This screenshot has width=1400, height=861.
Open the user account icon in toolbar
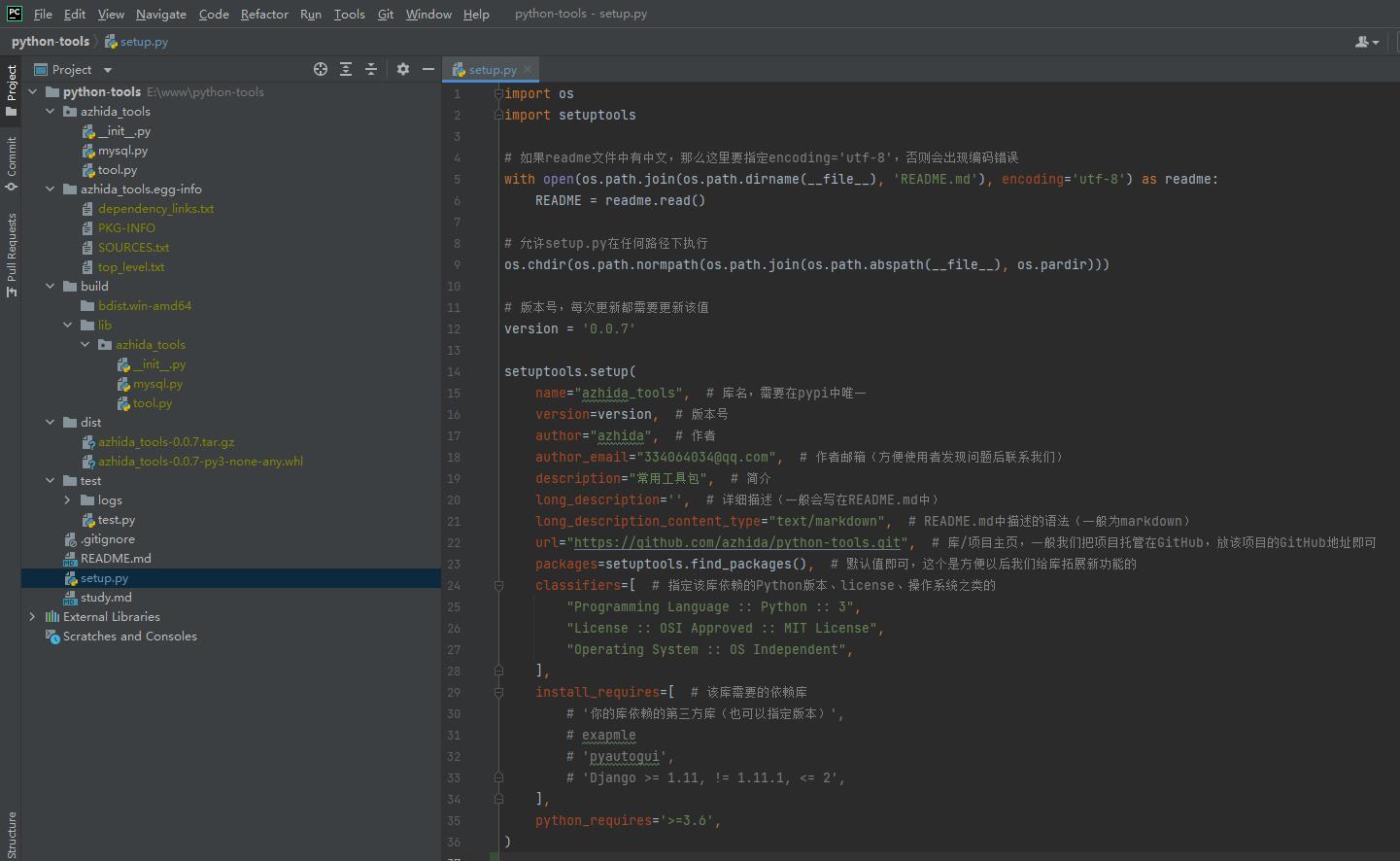(x=1366, y=42)
